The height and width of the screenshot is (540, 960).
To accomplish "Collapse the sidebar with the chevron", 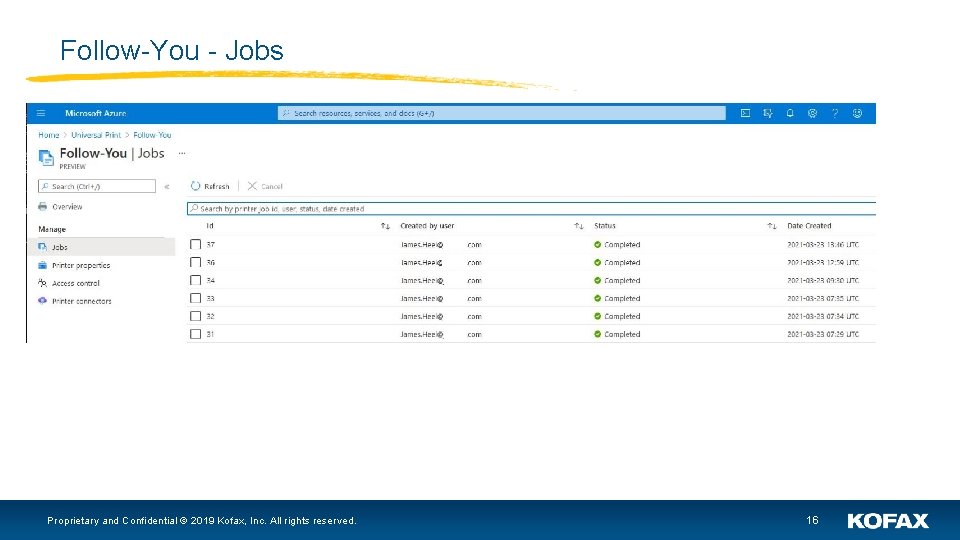I will (x=167, y=186).
